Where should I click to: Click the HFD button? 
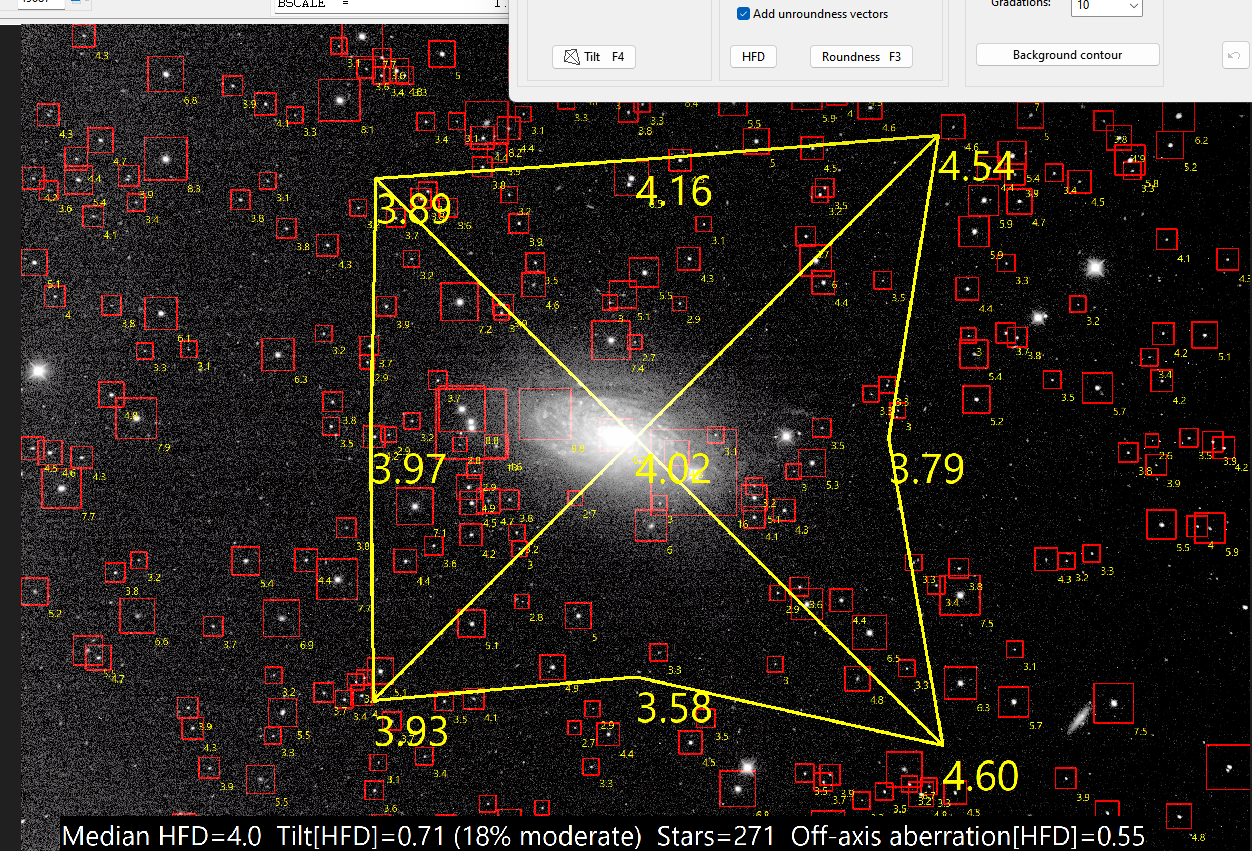[753, 57]
